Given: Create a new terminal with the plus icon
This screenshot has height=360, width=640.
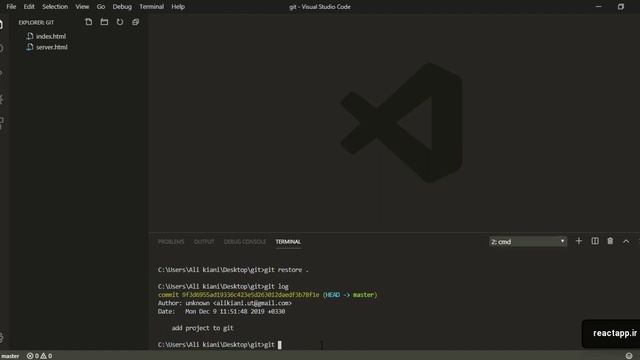Looking at the screenshot, I should [579, 241].
